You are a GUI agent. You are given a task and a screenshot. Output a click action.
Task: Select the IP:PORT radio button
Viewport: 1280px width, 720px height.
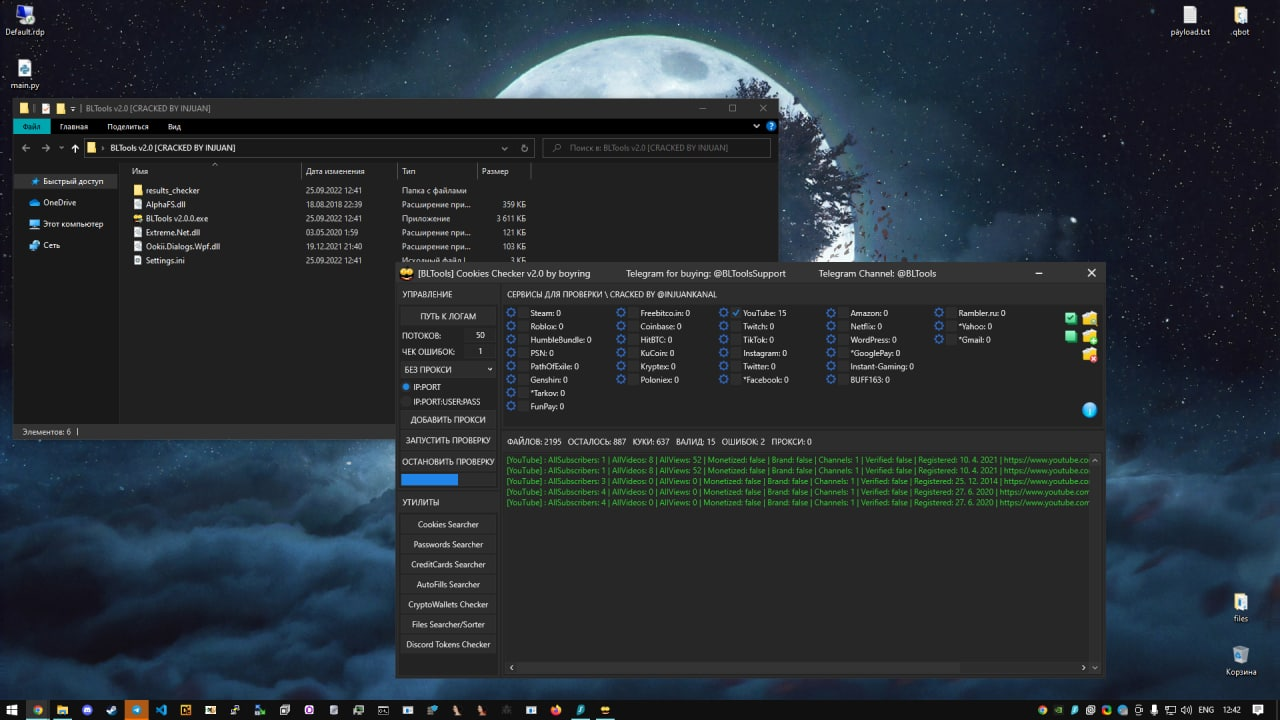pyautogui.click(x=406, y=387)
